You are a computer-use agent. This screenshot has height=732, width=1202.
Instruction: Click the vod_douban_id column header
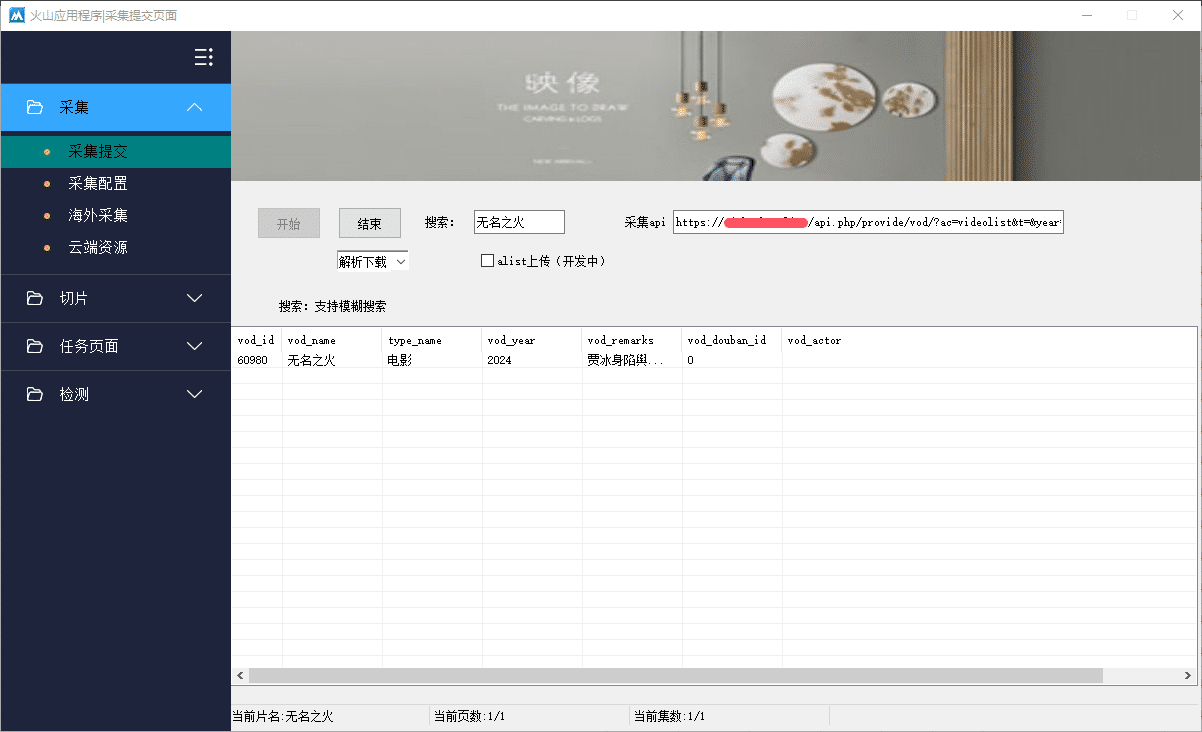732,340
